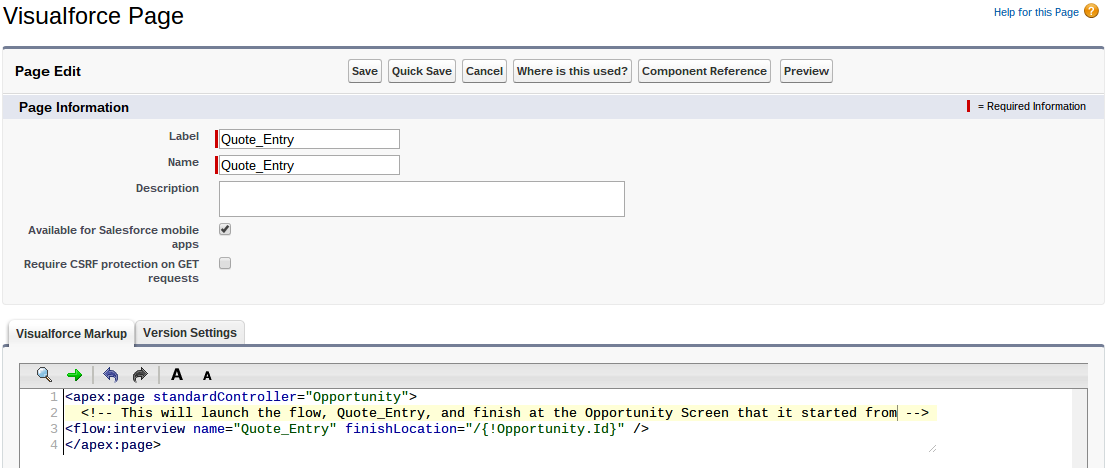Open Where is this used?
Image resolution: width=1107 pixels, height=468 pixels.
coord(572,71)
